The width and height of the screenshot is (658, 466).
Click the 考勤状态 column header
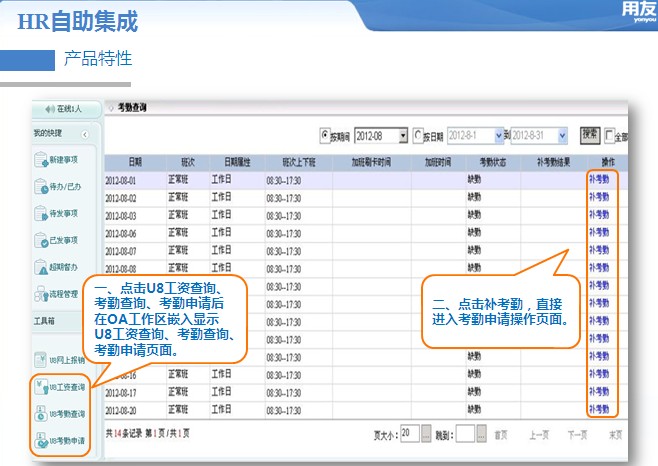click(493, 162)
